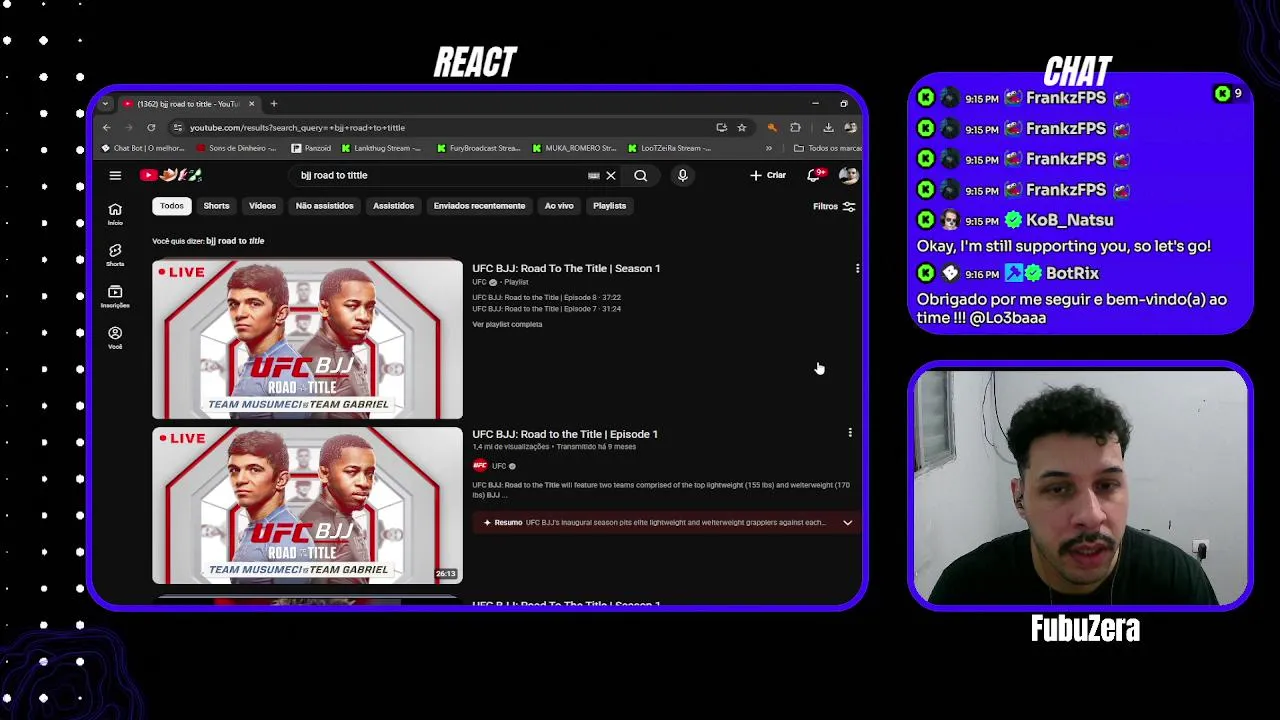The image size is (1280, 720).
Task: Open the 'MUKA_ROMERO Stream' bookmark
Action: tap(574, 148)
